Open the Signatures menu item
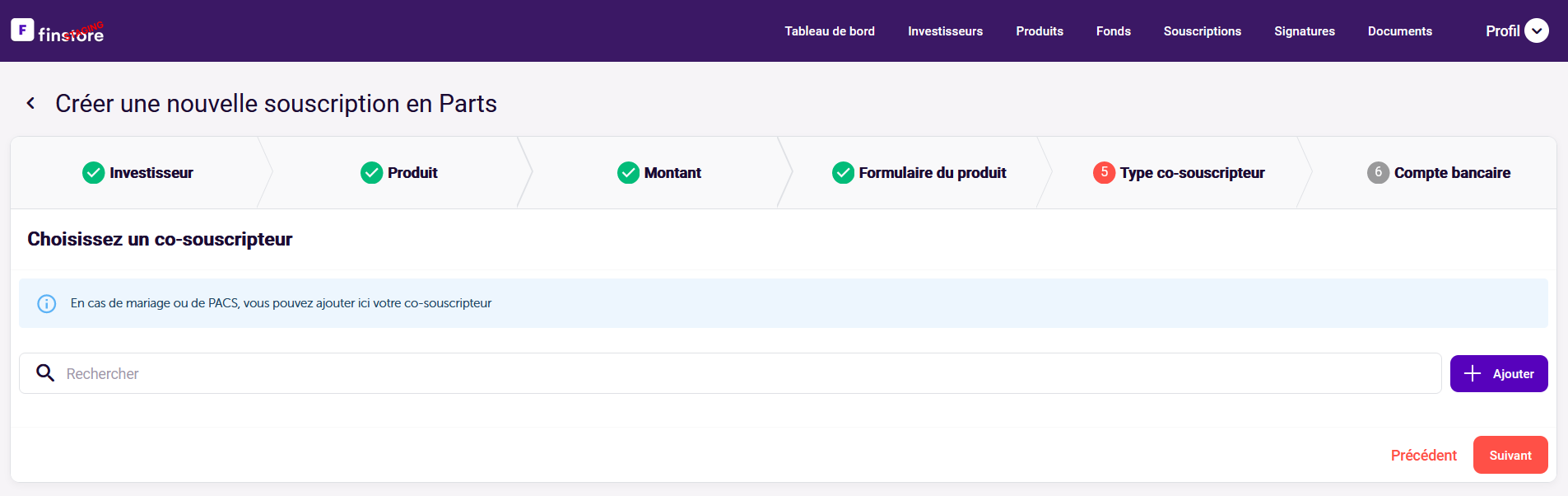 coord(1304,31)
